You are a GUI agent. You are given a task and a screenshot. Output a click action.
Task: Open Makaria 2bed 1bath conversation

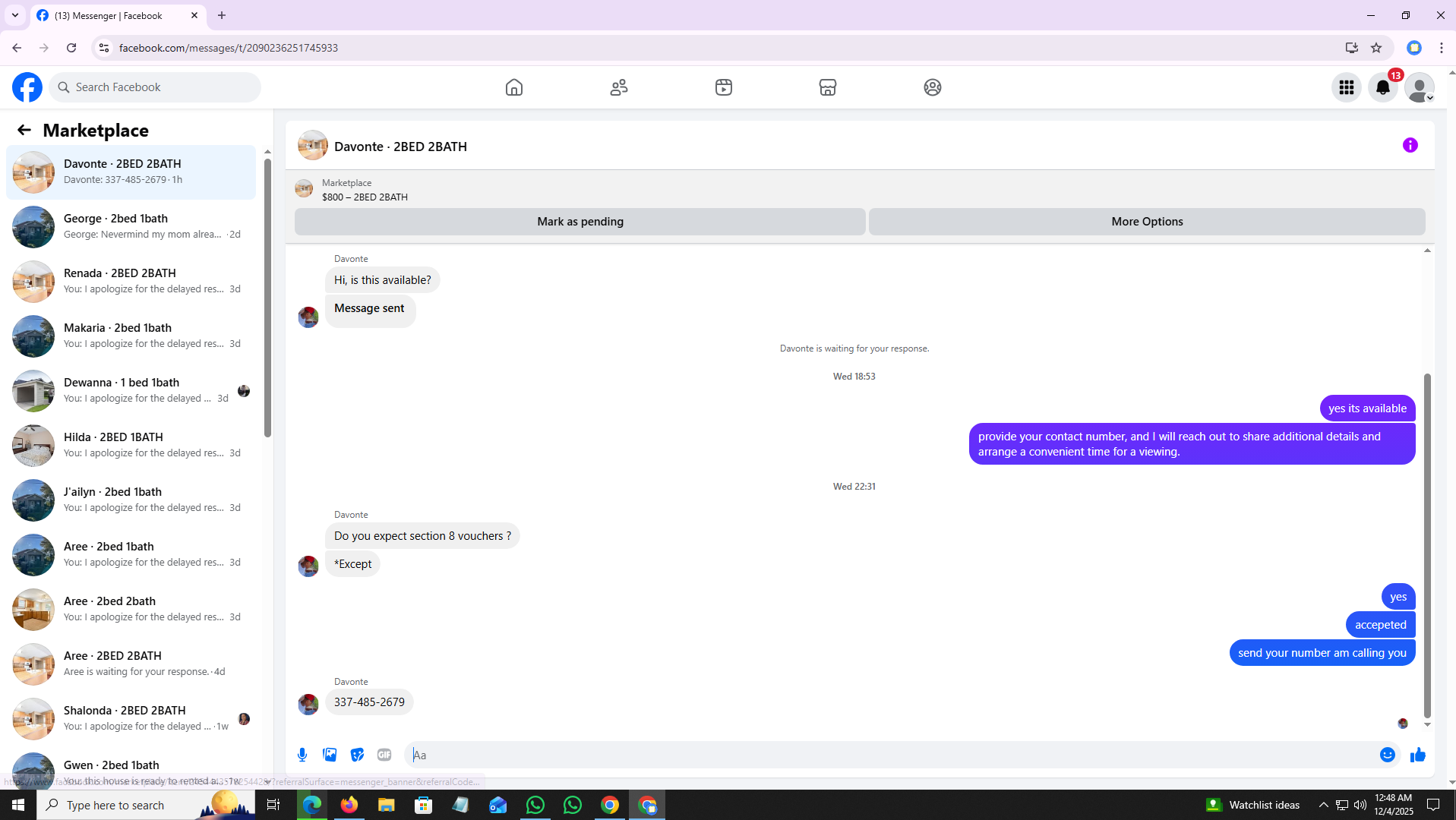coord(131,336)
